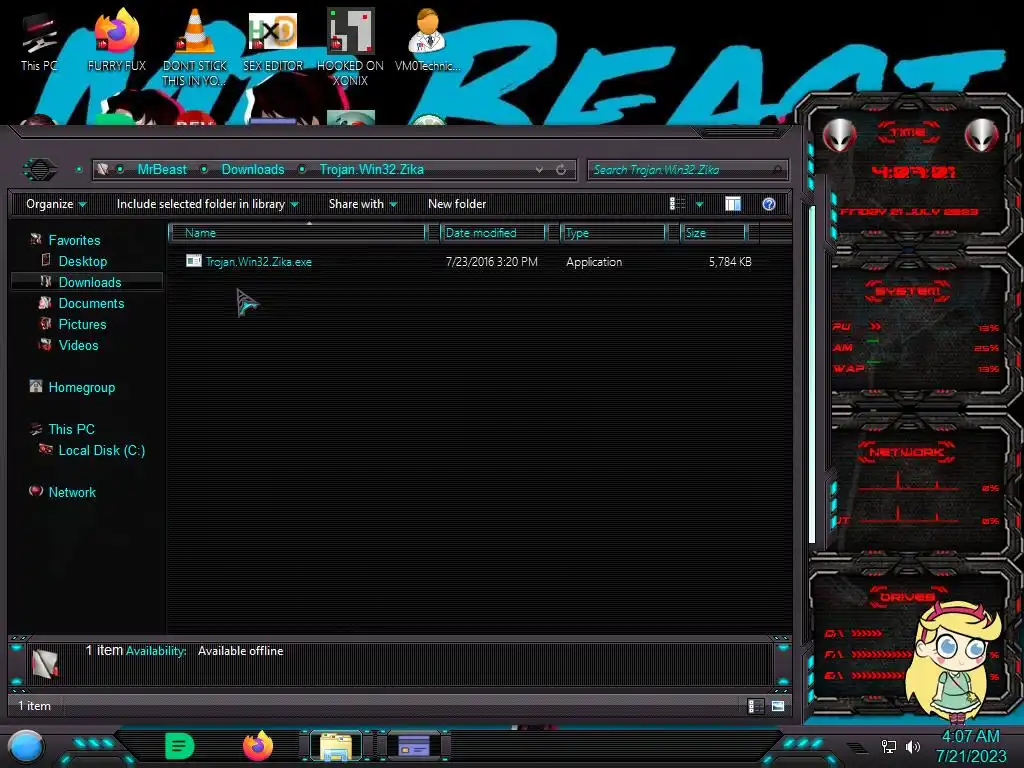
Task: Click the details pane folder thumbnail
Action: click(45, 664)
